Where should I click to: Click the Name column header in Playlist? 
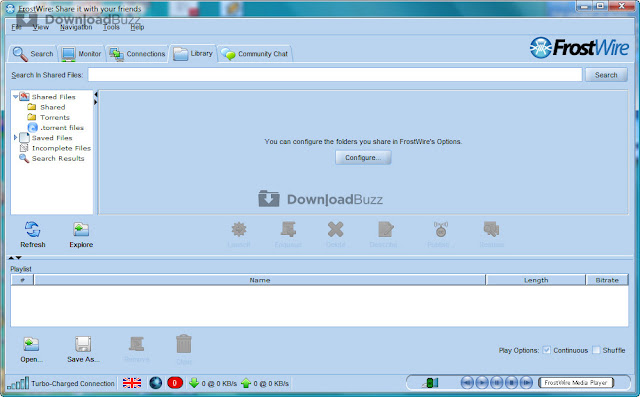[x=260, y=280]
